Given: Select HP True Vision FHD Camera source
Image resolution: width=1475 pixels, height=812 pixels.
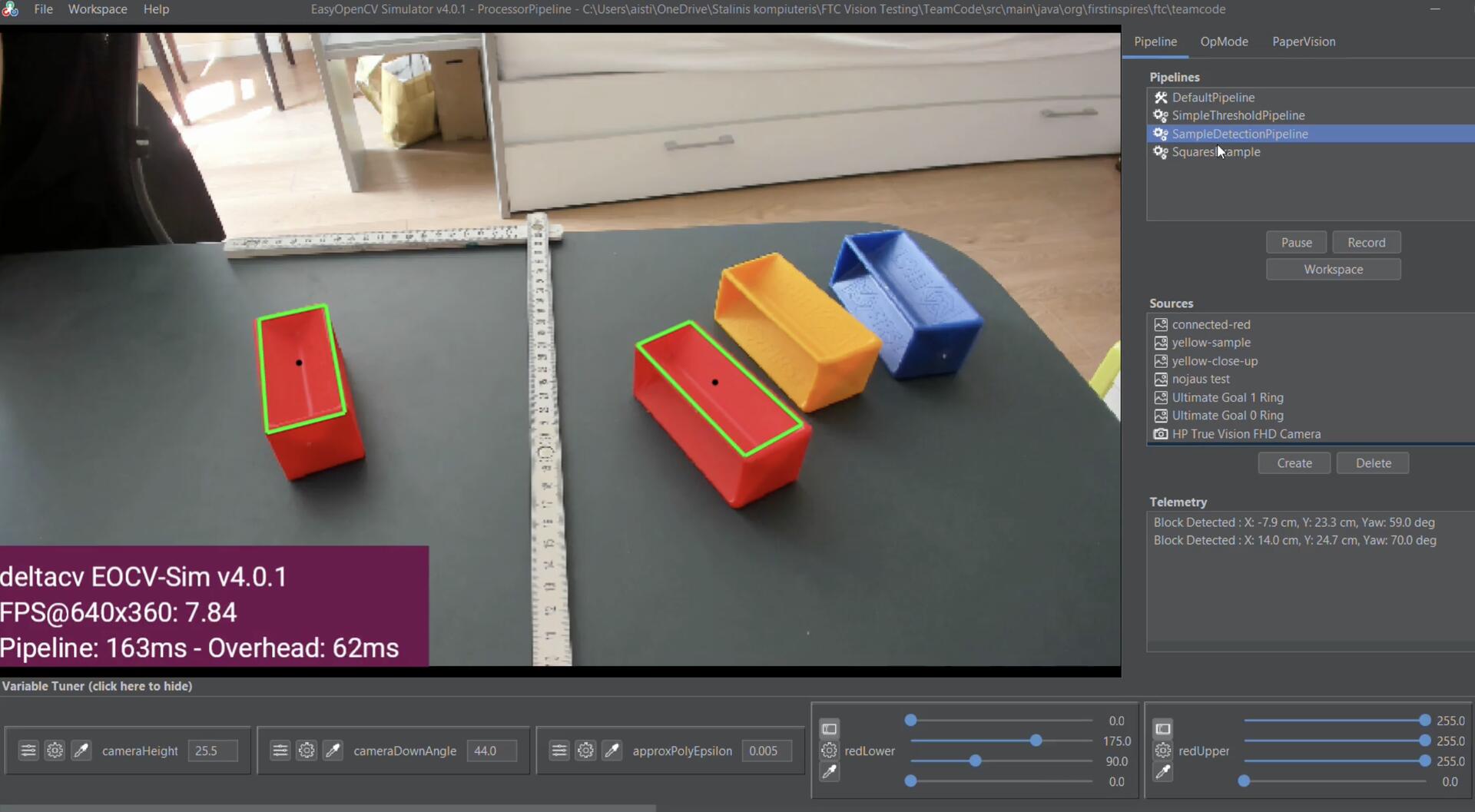Looking at the screenshot, I should click(x=1311, y=434).
